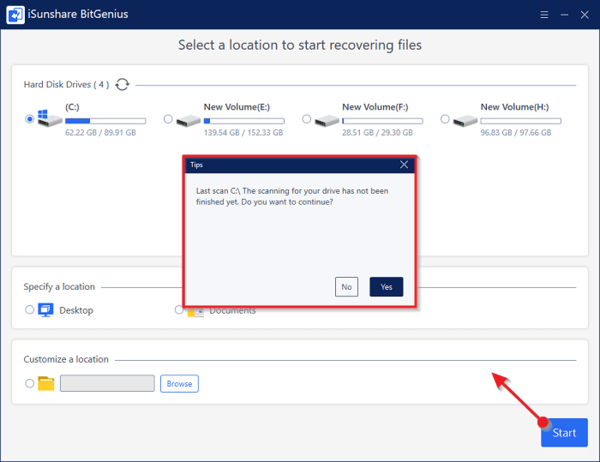
Task: Click the New Volume(H:) usage bar
Action: pyautogui.click(x=521, y=121)
